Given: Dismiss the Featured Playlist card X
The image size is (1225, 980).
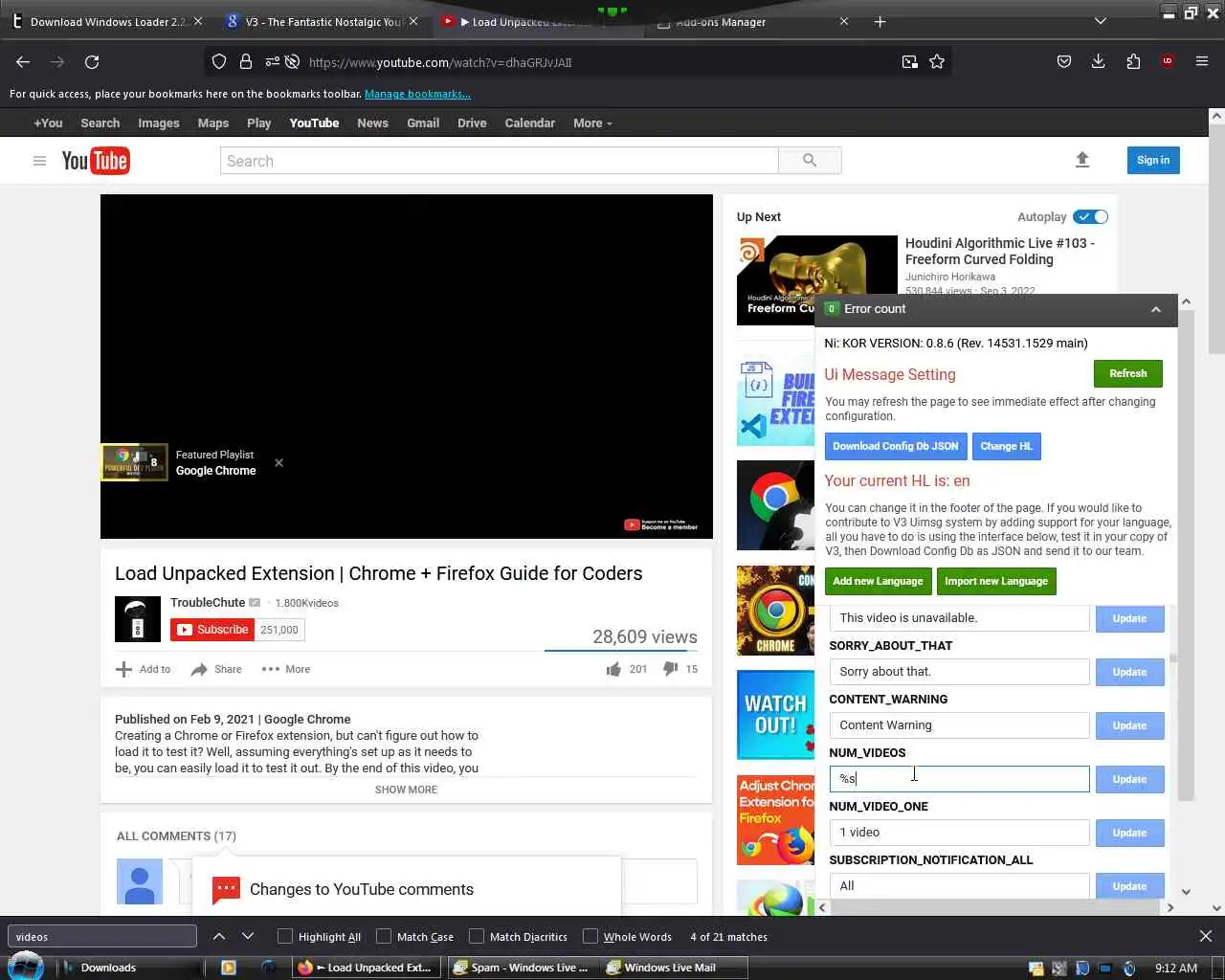Looking at the screenshot, I should click(278, 463).
